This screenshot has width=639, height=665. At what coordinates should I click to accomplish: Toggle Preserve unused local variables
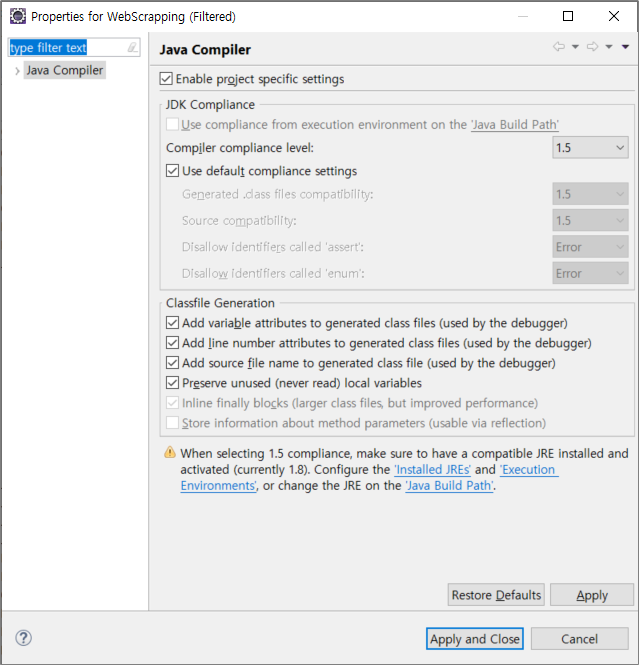(x=172, y=383)
